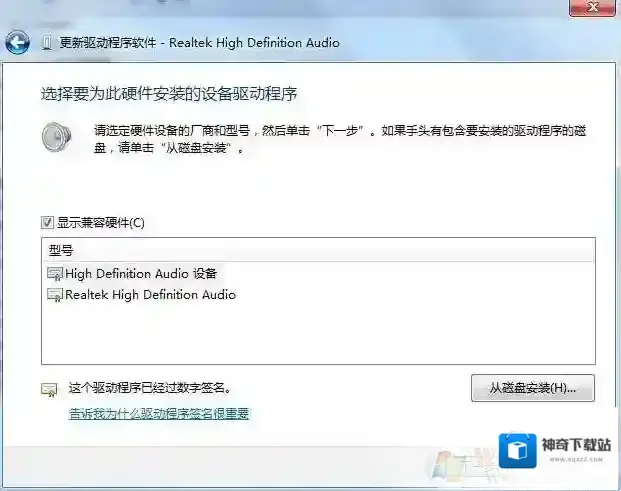Click the High Definition Audio 设备 driver icon
Screen dimensions: 621x491
point(54,274)
